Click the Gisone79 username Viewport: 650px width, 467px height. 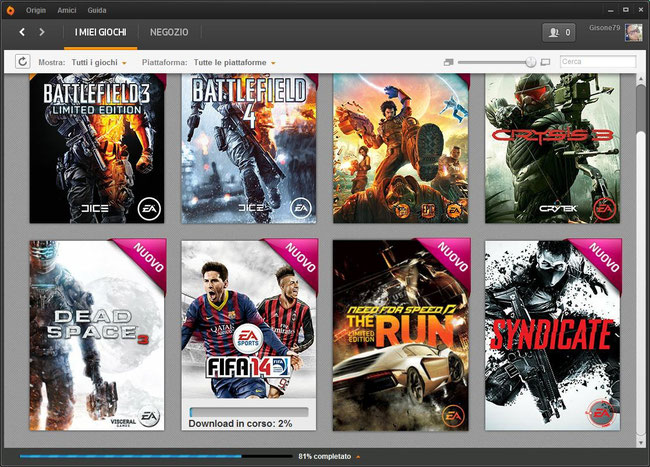604,28
